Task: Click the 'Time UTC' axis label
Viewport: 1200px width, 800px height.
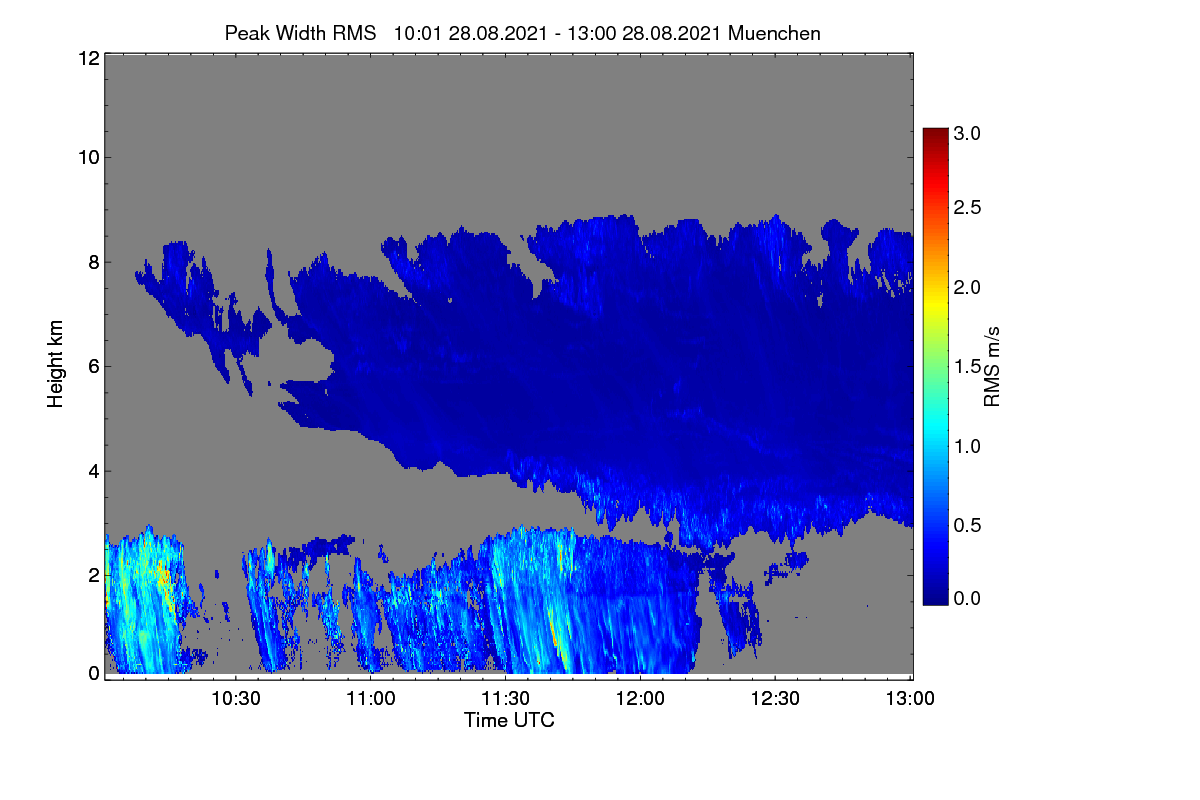Action: pos(509,720)
